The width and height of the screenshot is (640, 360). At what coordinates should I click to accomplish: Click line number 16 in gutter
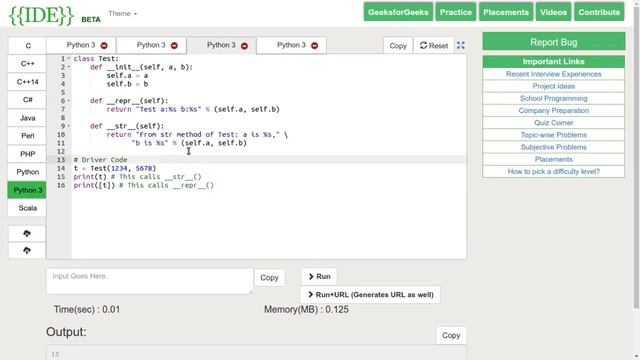61,185
